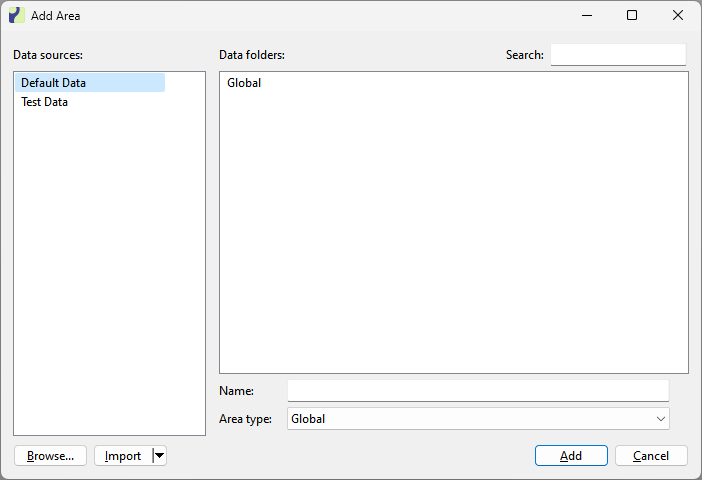The width and height of the screenshot is (702, 480).
Task: Focus the Search input field
Action: (x=618, y=55)
